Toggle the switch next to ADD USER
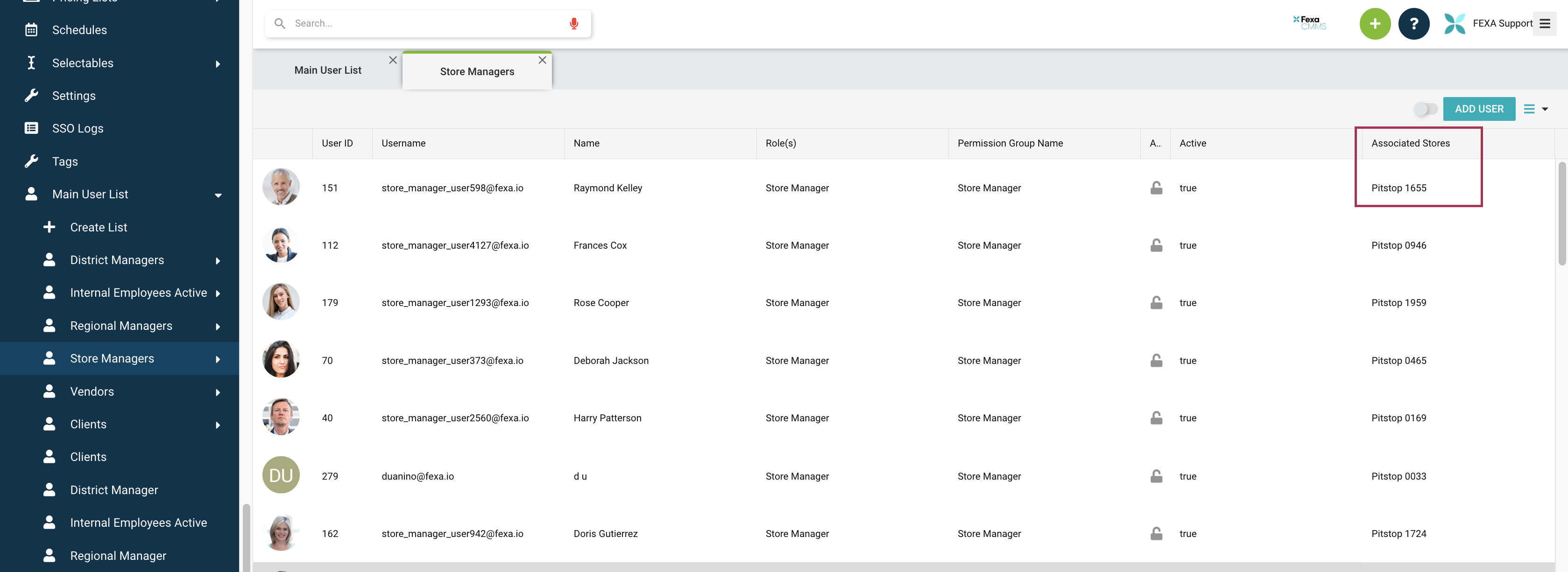 click(1426, 109)
